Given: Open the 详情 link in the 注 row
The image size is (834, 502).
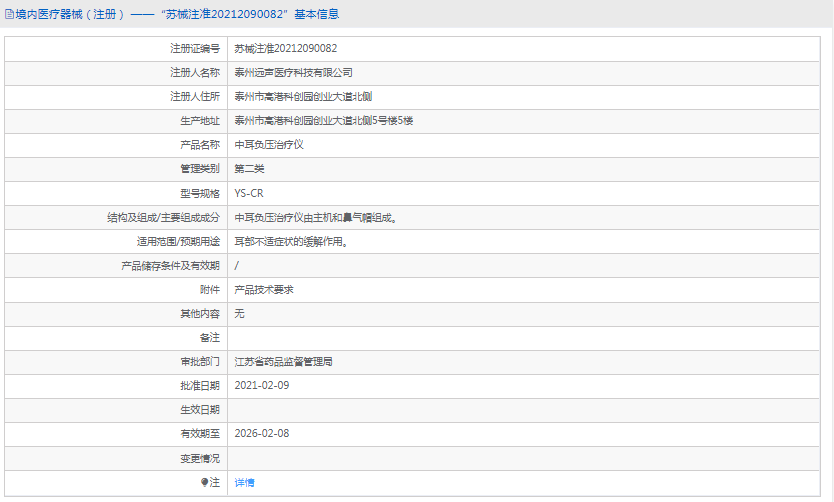Looking at the screenshot, I should [x=244, y=482].
